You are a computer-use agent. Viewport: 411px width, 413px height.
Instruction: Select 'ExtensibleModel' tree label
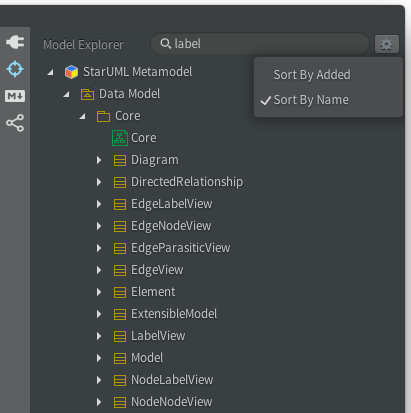[174, 314]
